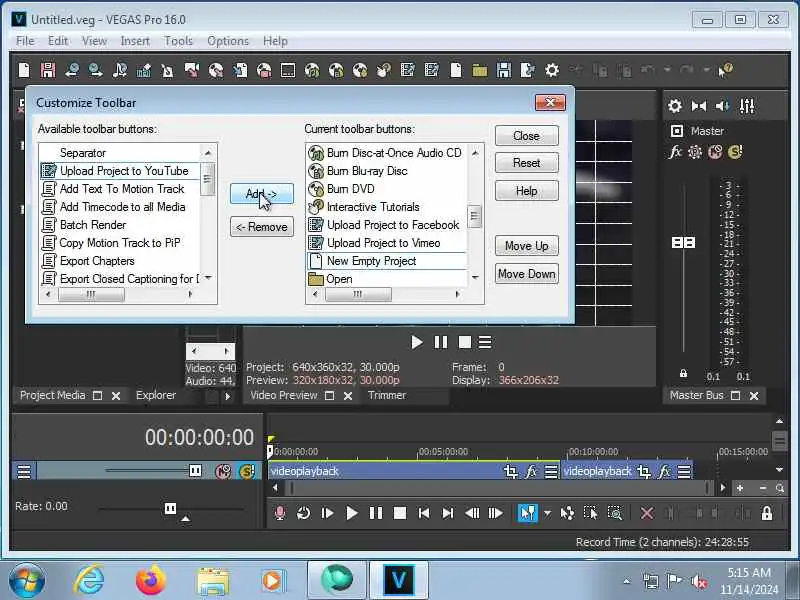Image resolution: width=800 pixels, height=600 pixels.
Task: Click the Add -> button
Action: coord(262,194)
